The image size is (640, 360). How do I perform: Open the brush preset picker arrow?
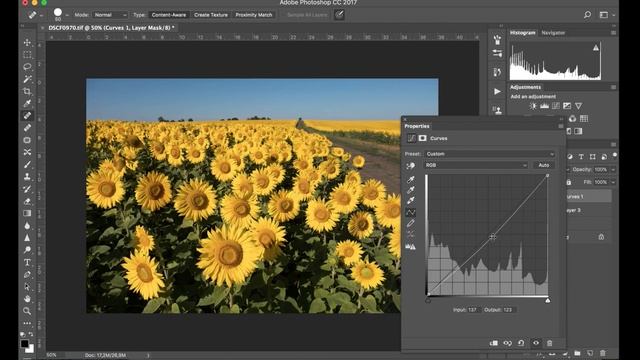pos(67,15)
